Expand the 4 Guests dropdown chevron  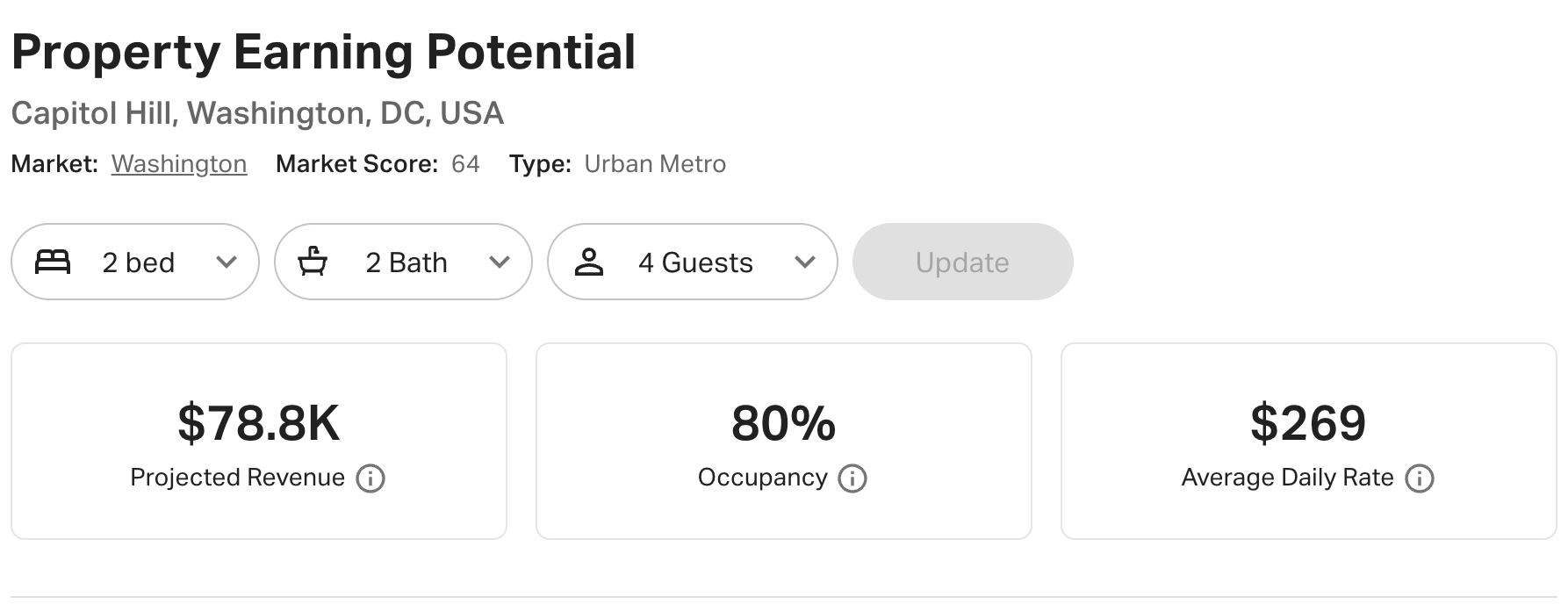[x=805, y=262]
